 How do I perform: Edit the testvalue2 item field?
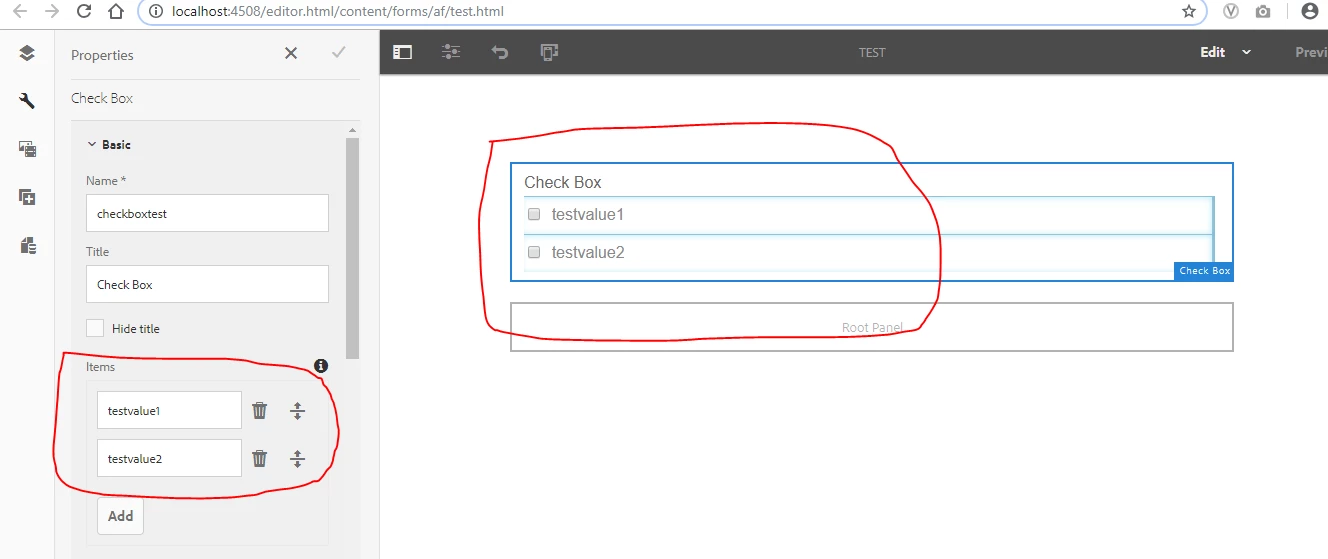[x=169, y=458]
